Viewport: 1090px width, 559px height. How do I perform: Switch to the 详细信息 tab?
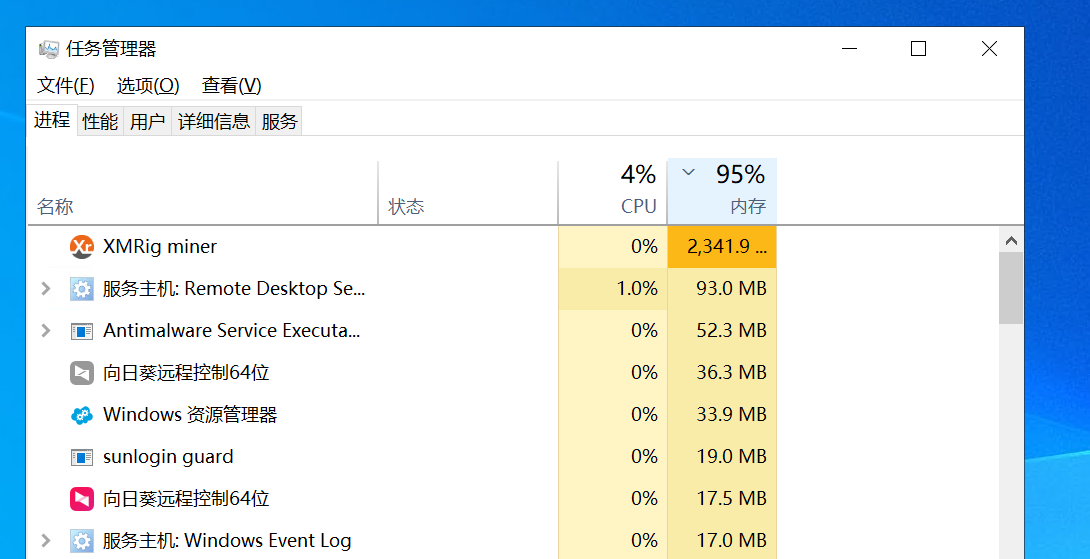214,122
